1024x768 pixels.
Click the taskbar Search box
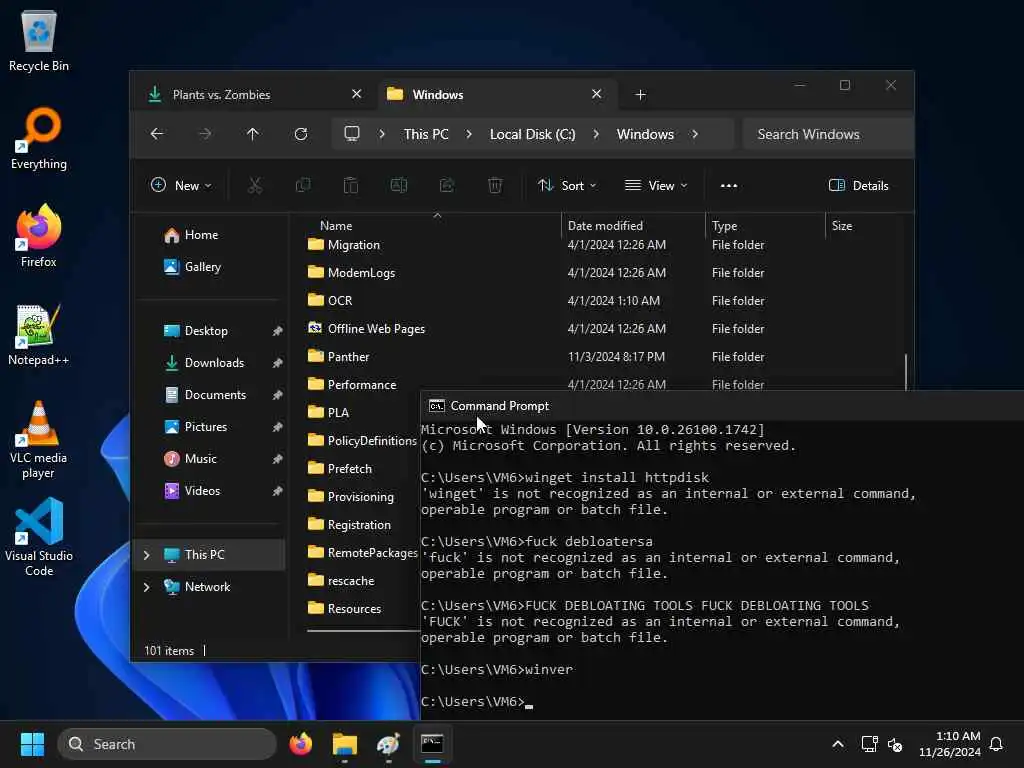[167, 744]
